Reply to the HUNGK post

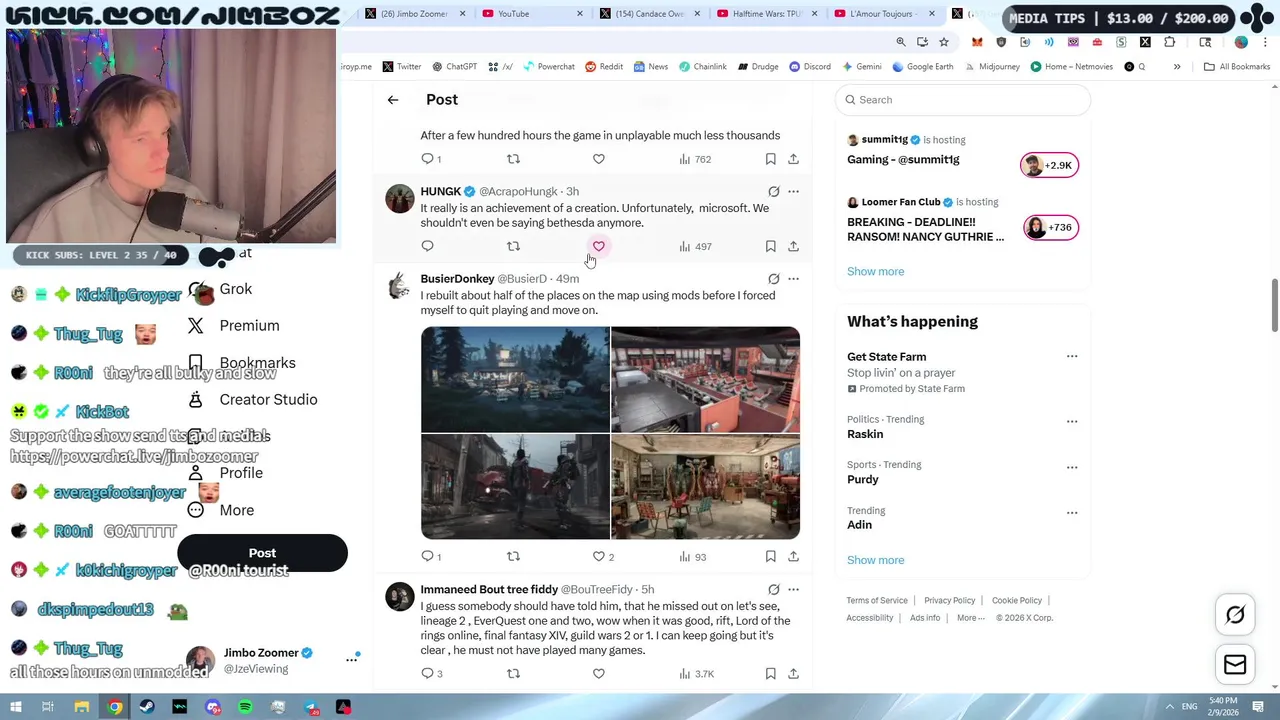(427, 246)
